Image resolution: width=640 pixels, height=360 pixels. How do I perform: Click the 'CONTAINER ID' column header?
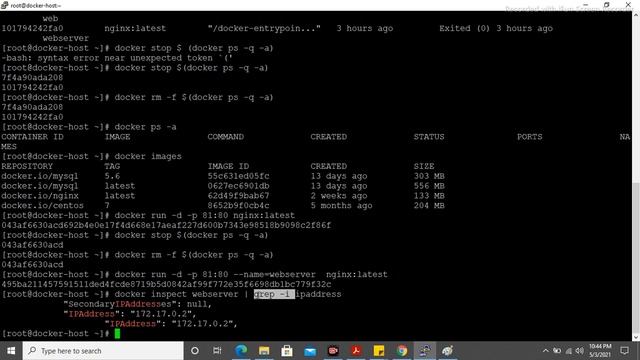(x=32, y=137)
